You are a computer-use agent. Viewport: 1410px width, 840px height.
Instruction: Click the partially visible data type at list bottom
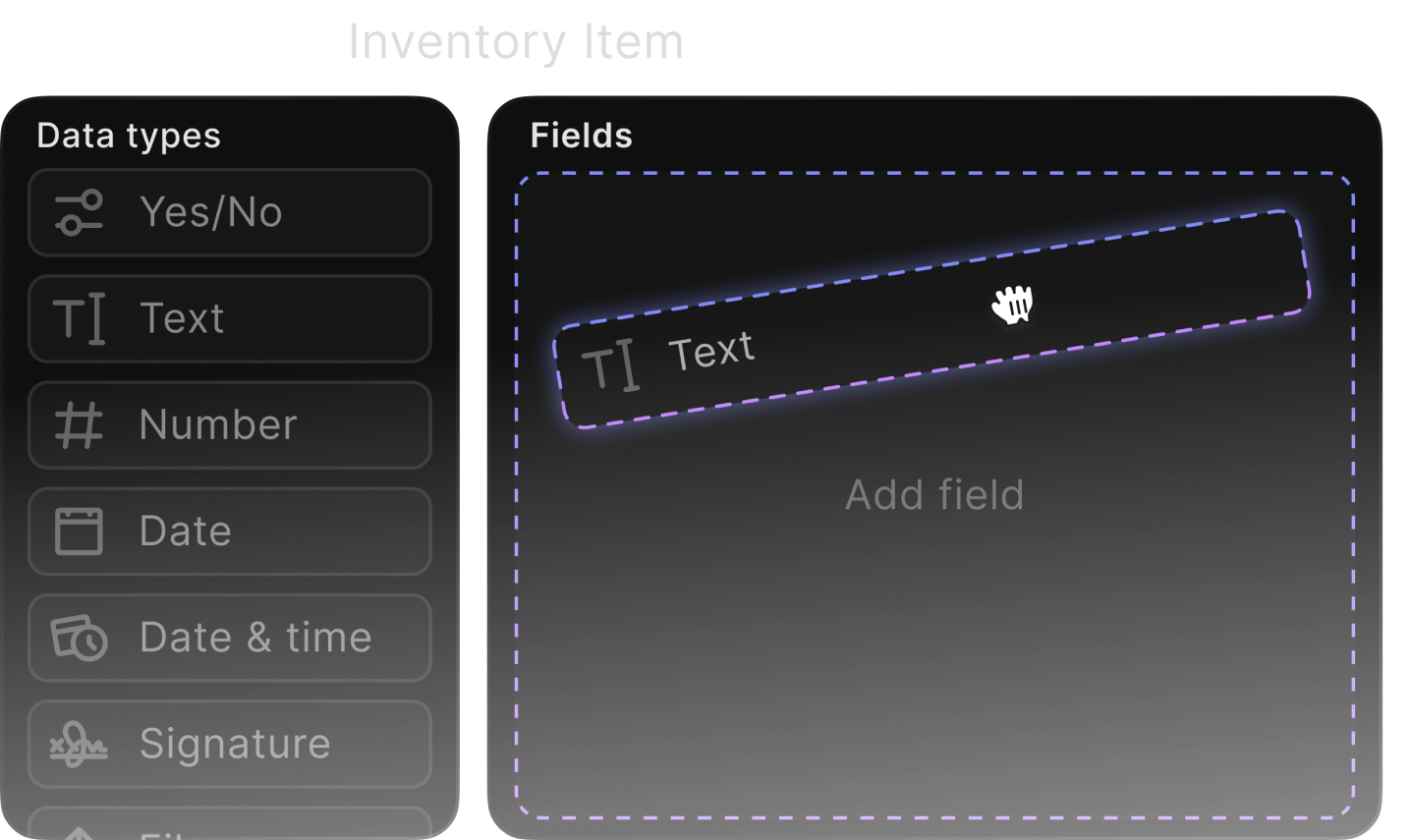[230, 825]
